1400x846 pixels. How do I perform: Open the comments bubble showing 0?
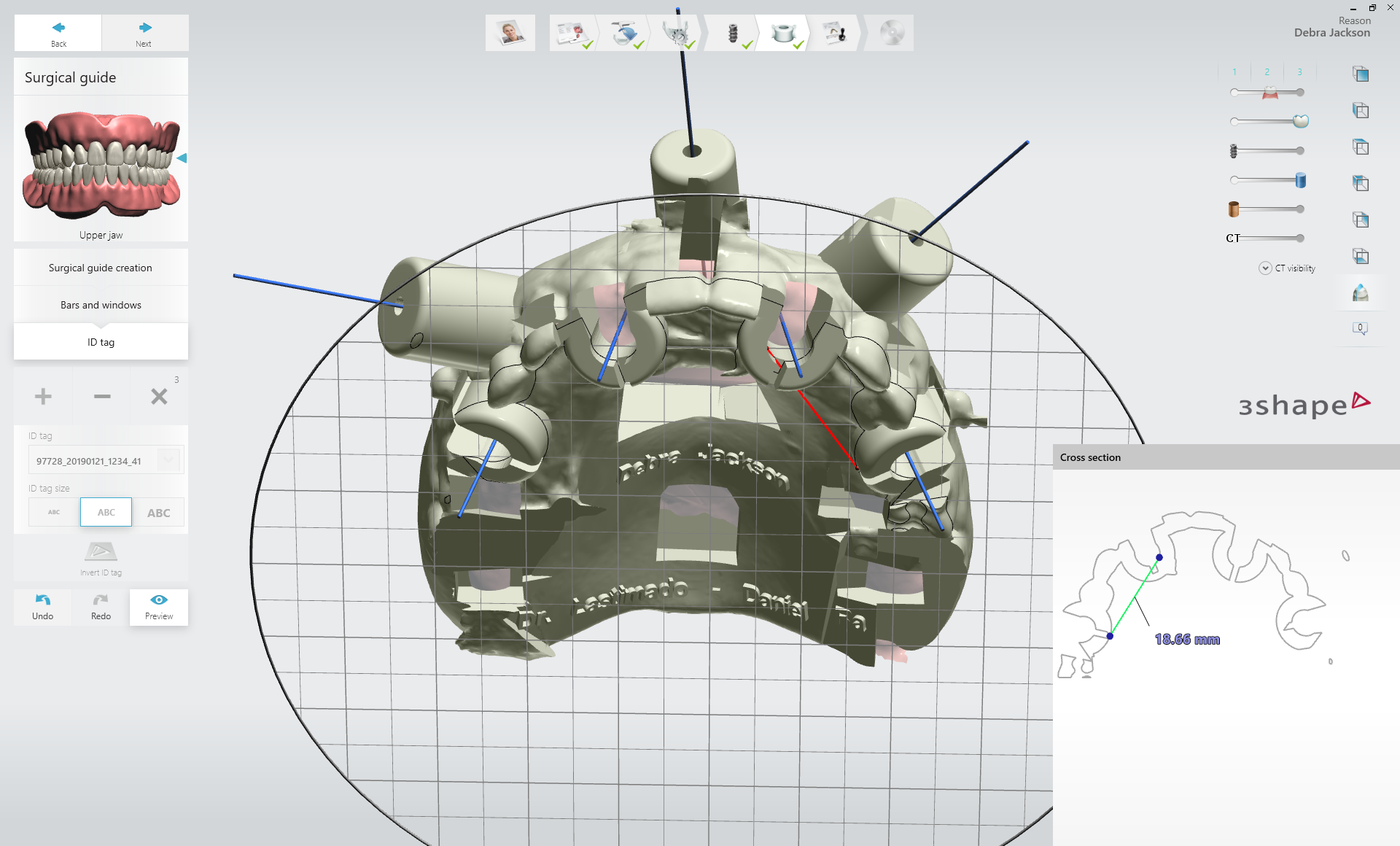[x=1360, y=328]
